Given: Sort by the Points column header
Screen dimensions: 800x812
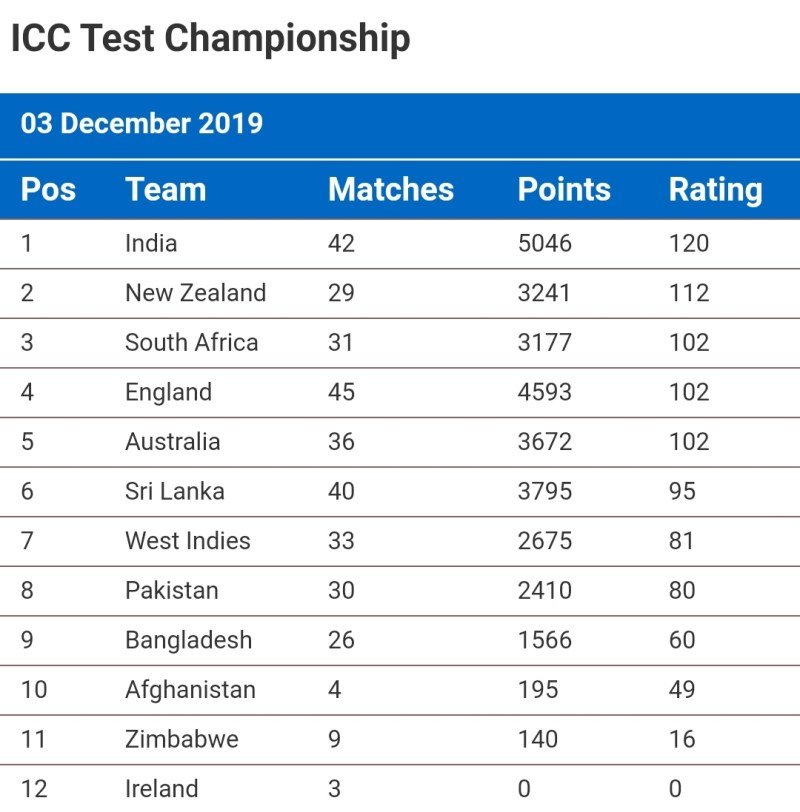Looking at the screenshot, I should tap(564, 190).
